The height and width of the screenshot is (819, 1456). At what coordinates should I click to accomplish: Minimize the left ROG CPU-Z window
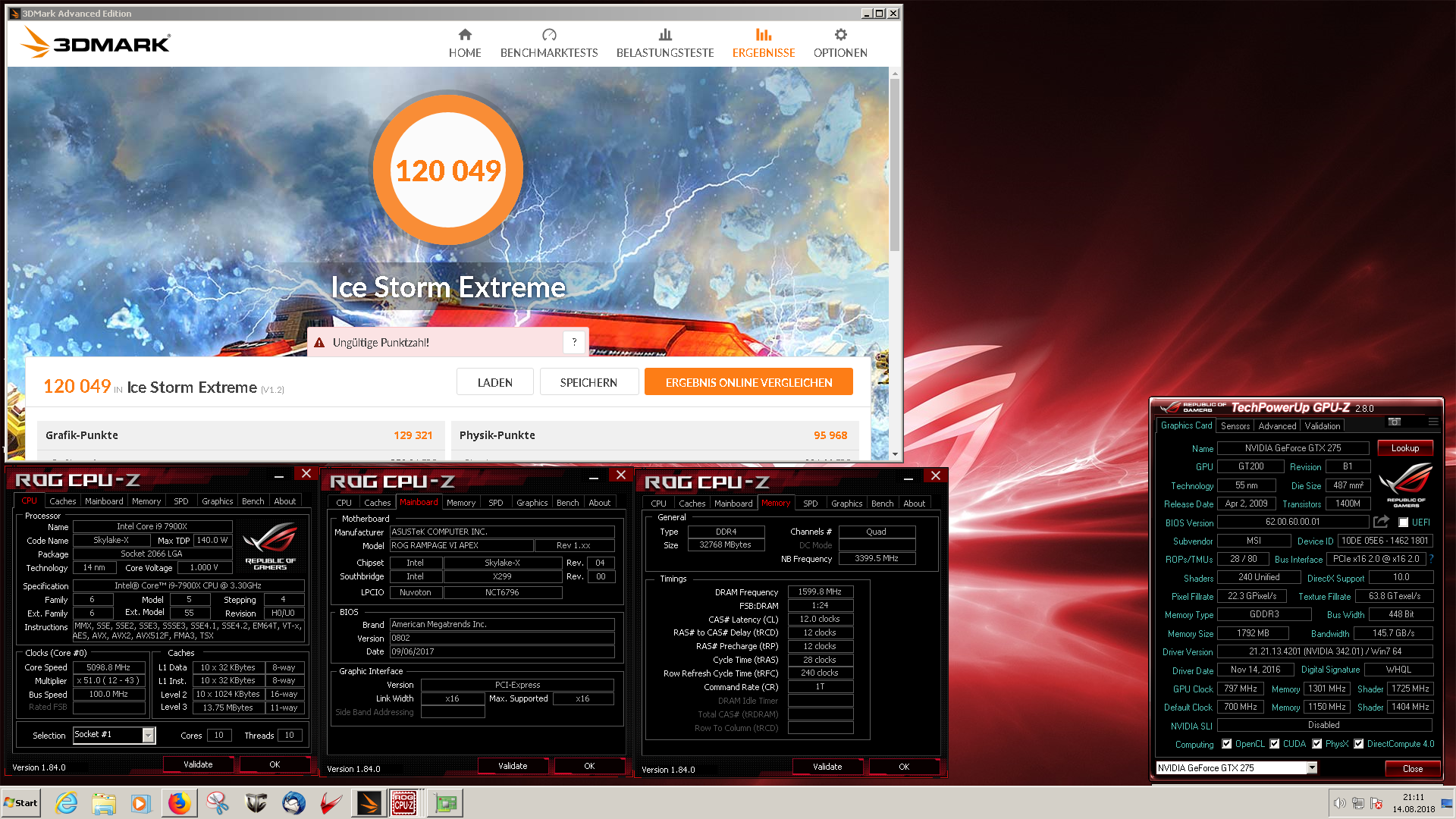(x=279, y=475)
